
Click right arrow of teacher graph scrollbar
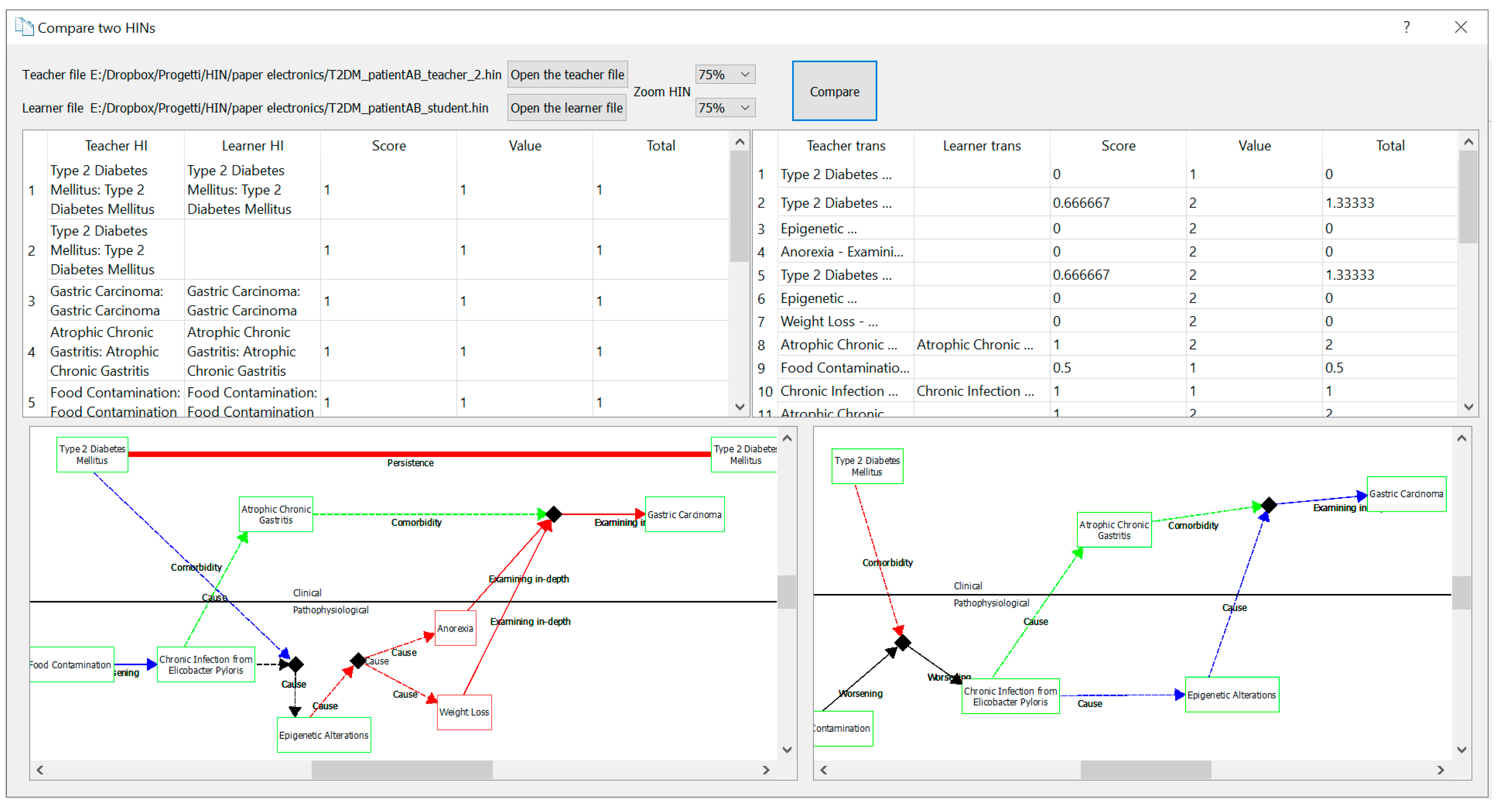(x=766, y=770)
